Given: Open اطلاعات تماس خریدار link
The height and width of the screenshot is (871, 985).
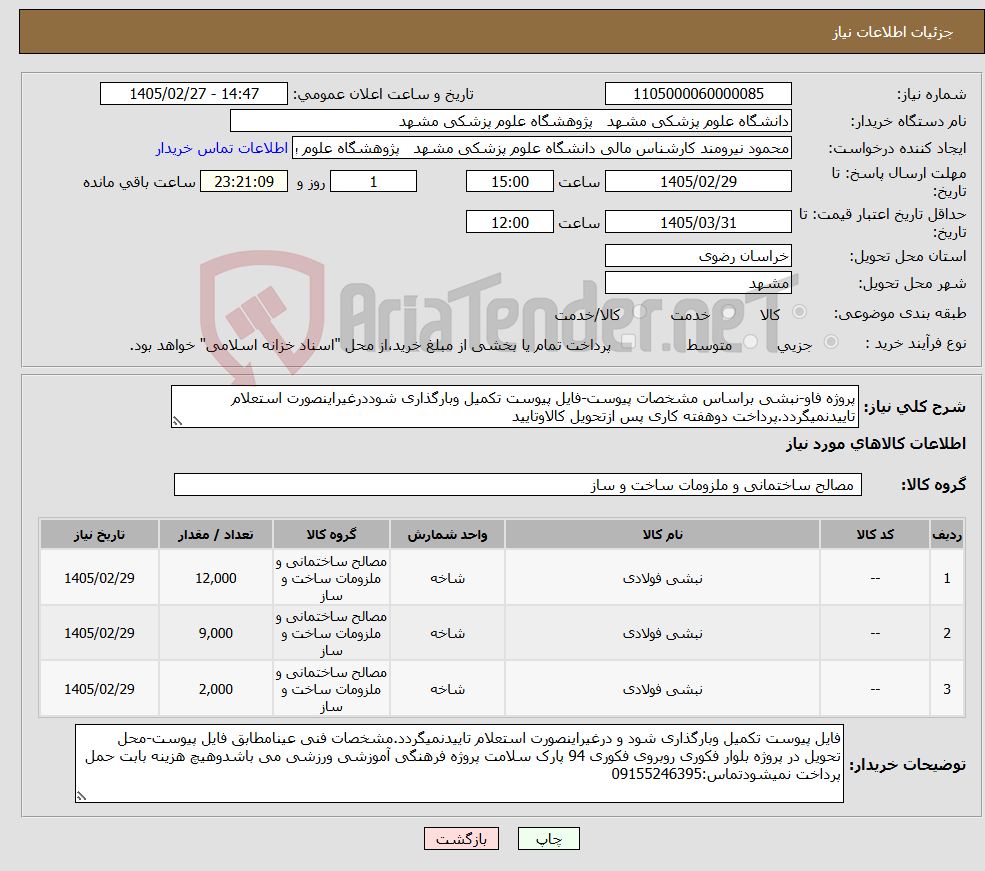Looking at the screenshot, I should click(222, 148).
